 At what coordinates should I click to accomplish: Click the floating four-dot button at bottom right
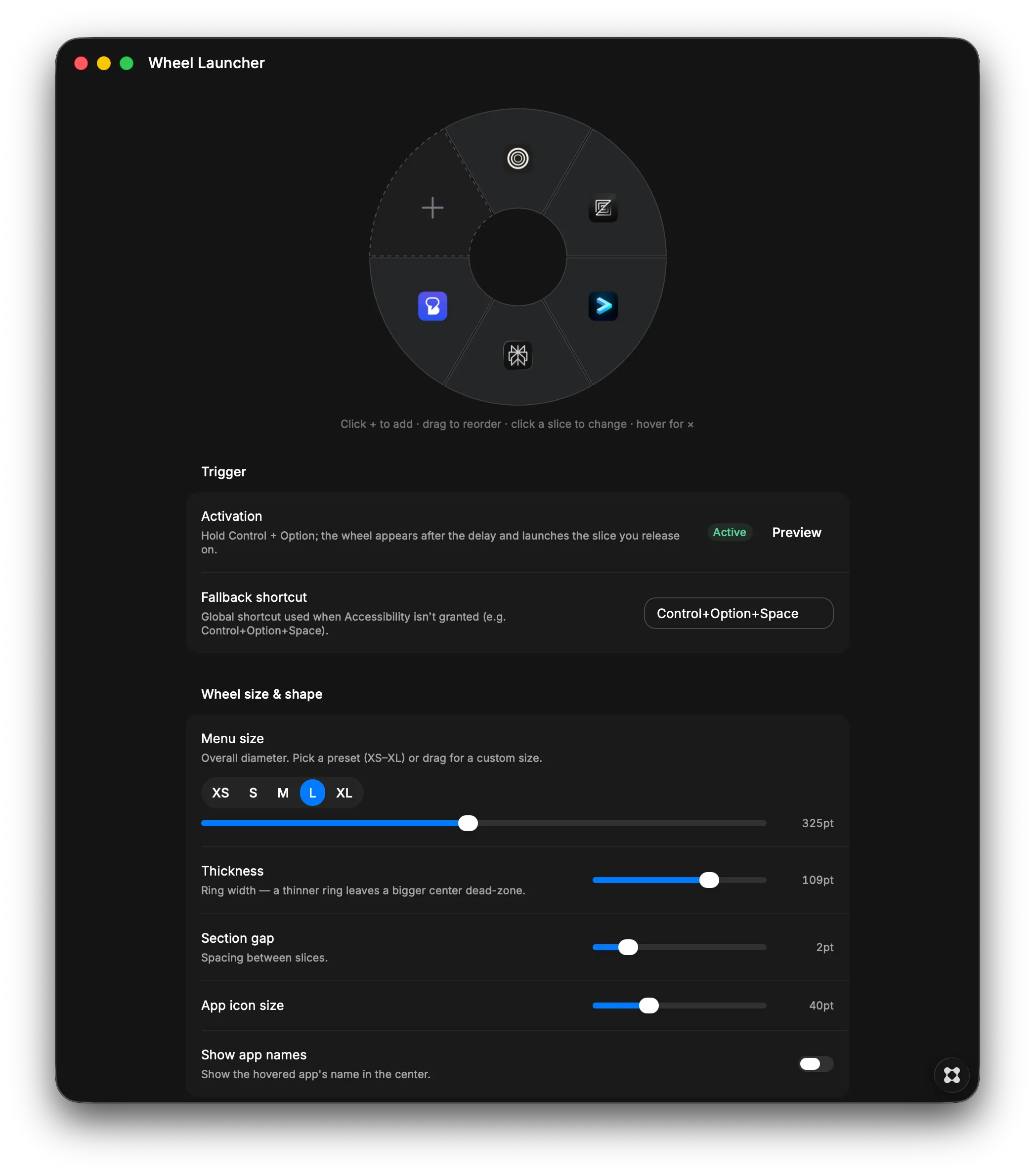[951, 1075]
